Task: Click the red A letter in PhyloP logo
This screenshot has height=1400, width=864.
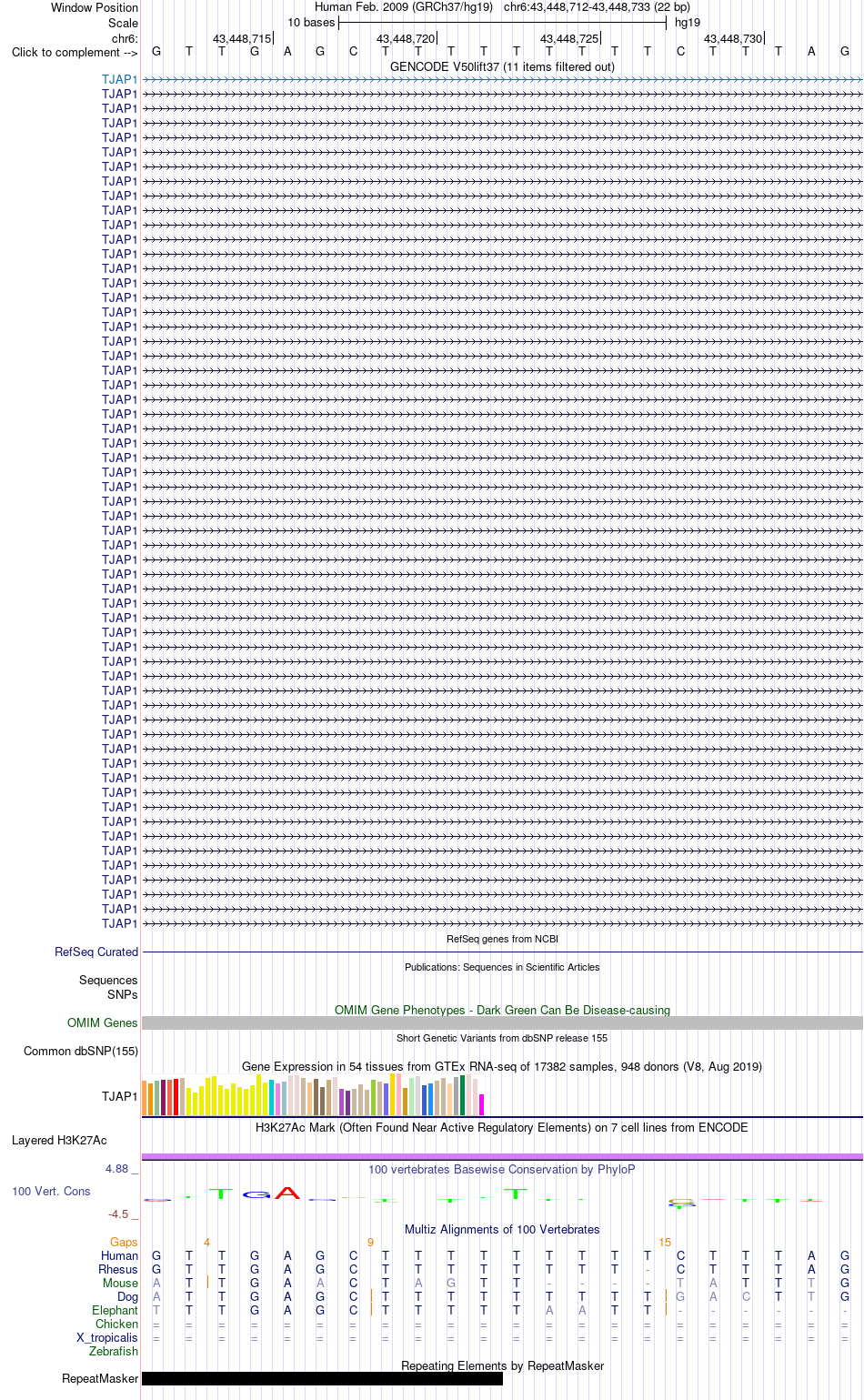Action: 287,1193
